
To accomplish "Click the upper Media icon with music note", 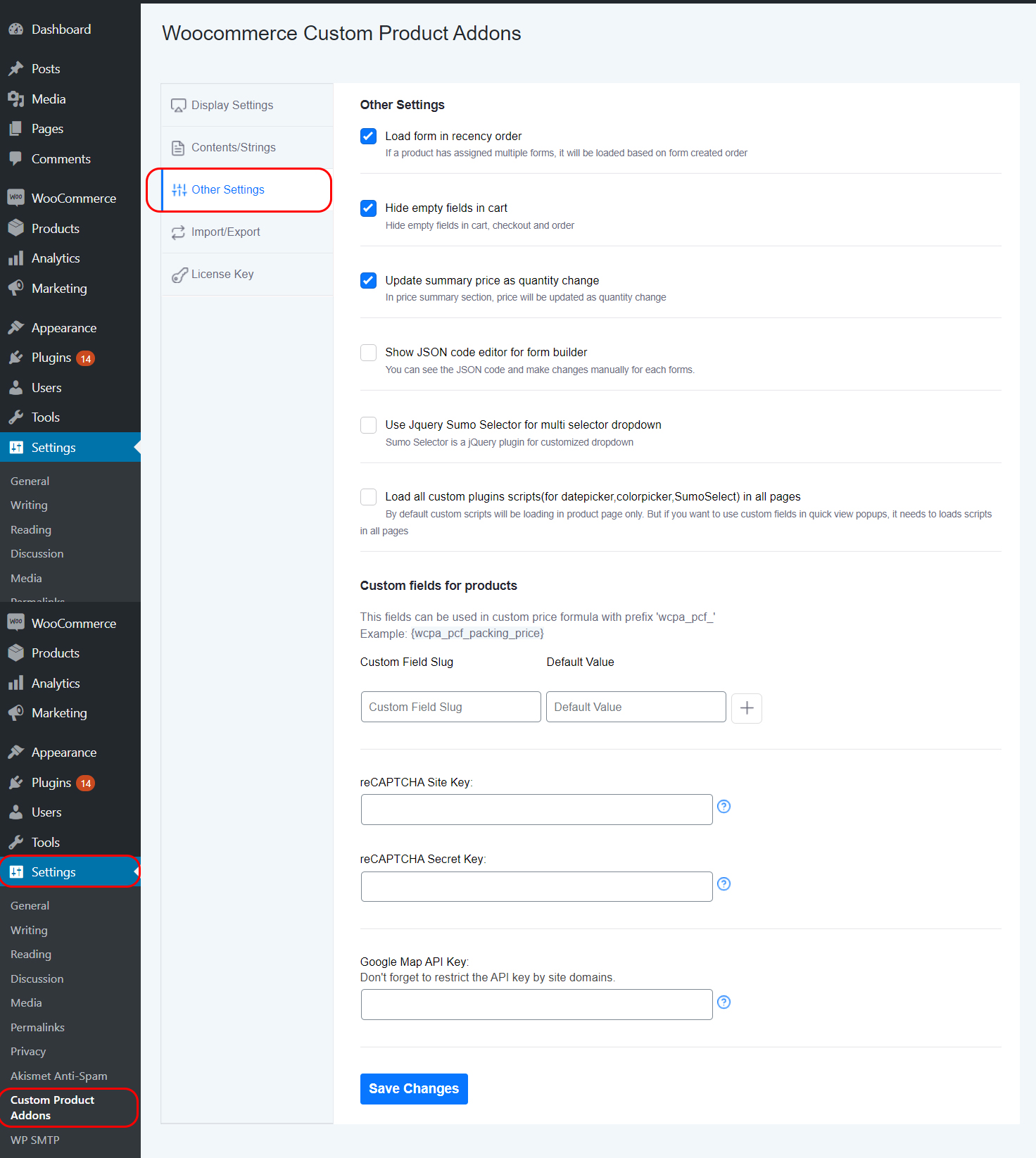I will click(15, 99).
